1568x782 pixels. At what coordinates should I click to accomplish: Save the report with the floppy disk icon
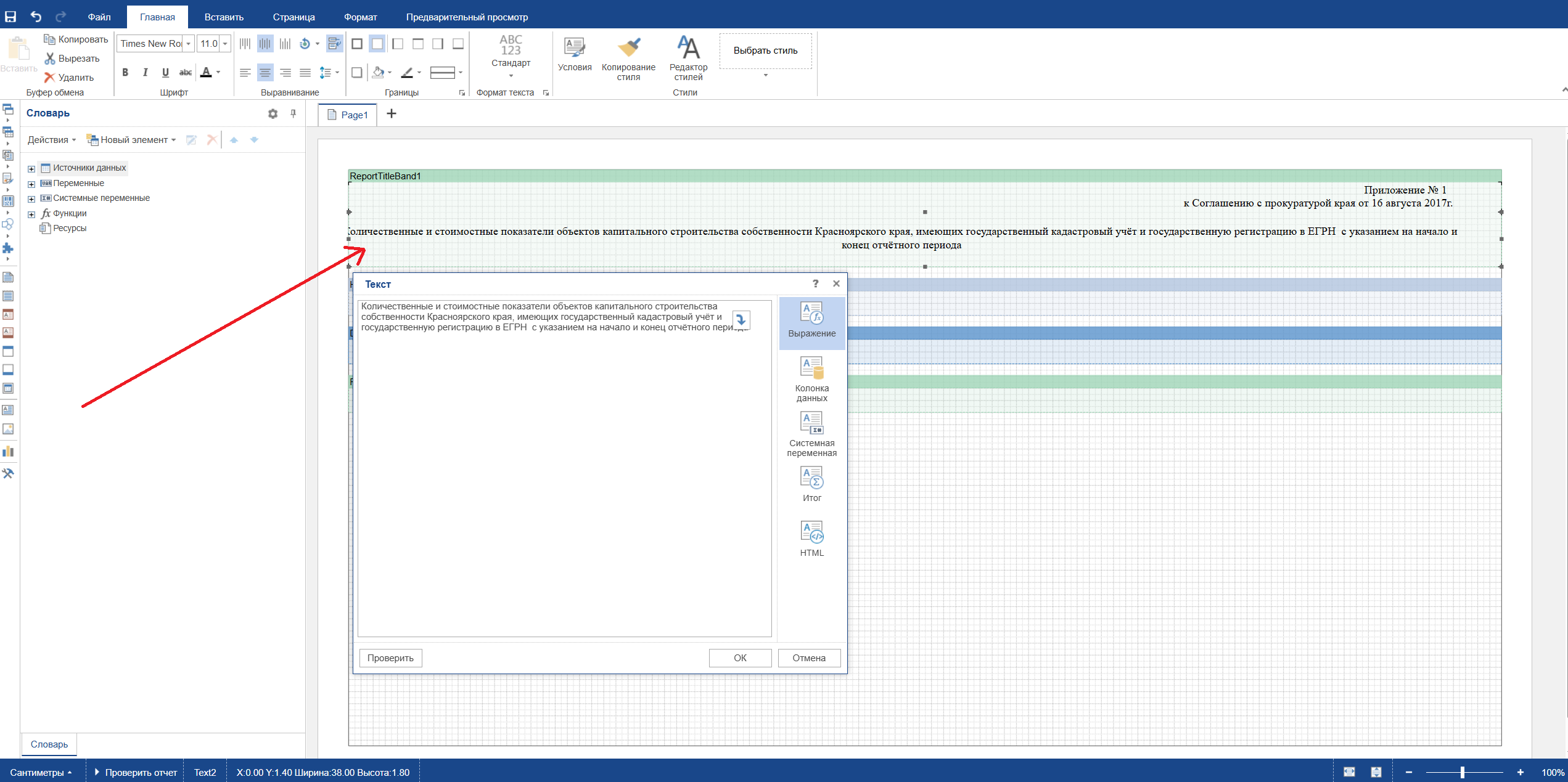[10, 17]
